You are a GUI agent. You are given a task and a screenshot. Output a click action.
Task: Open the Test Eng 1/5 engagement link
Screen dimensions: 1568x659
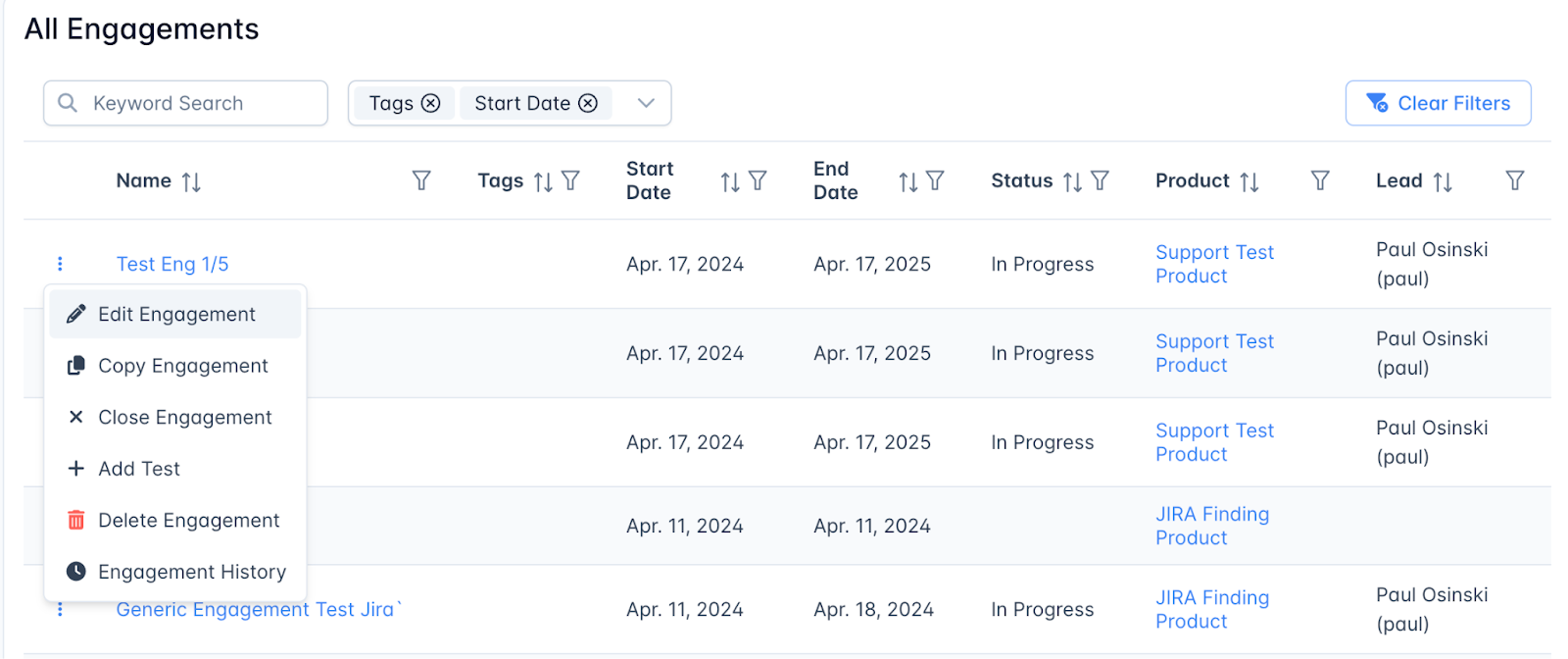pyautogui.click(x=172, y=264)
